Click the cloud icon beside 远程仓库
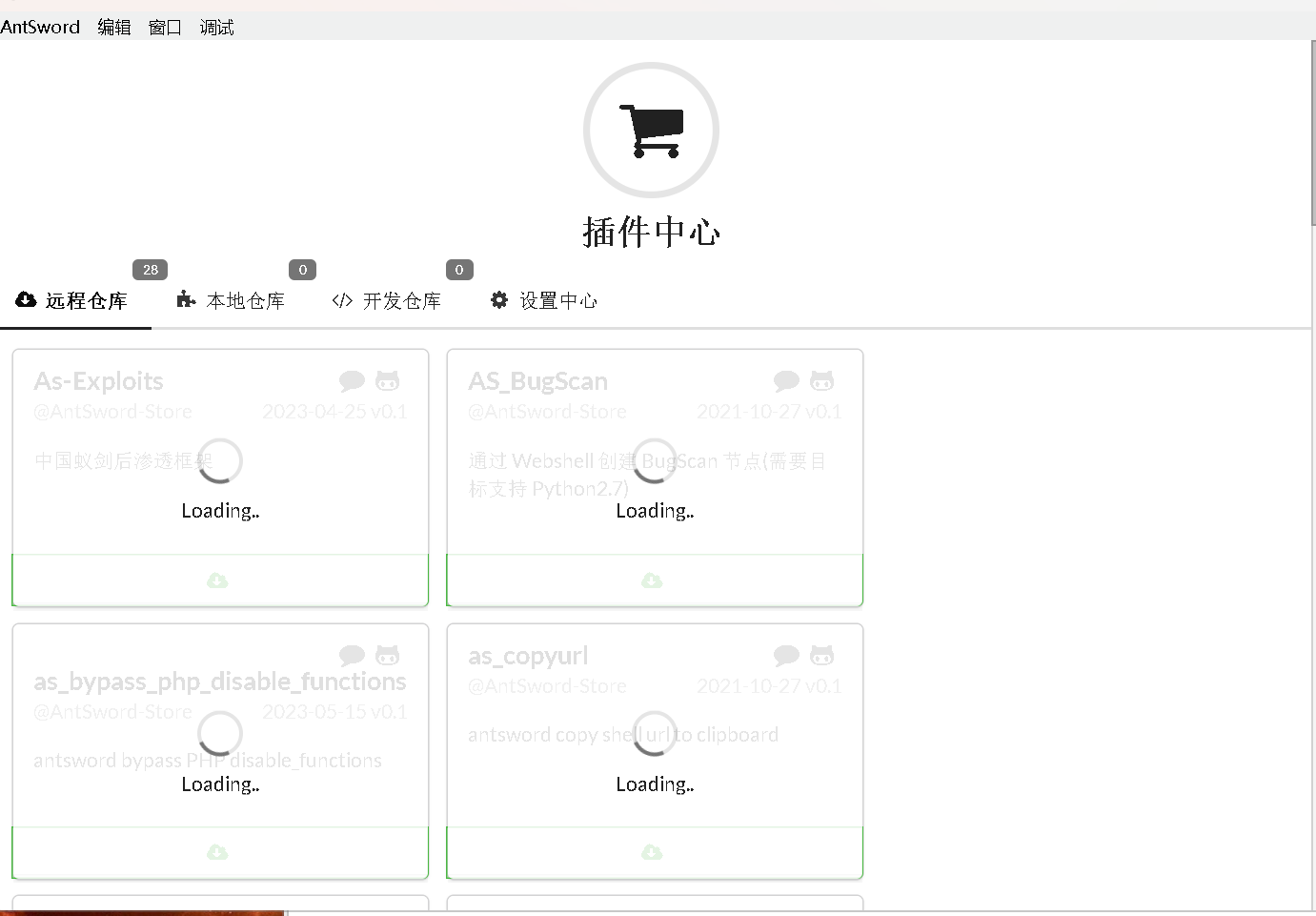1316x916 pixels. coord(25,299)
